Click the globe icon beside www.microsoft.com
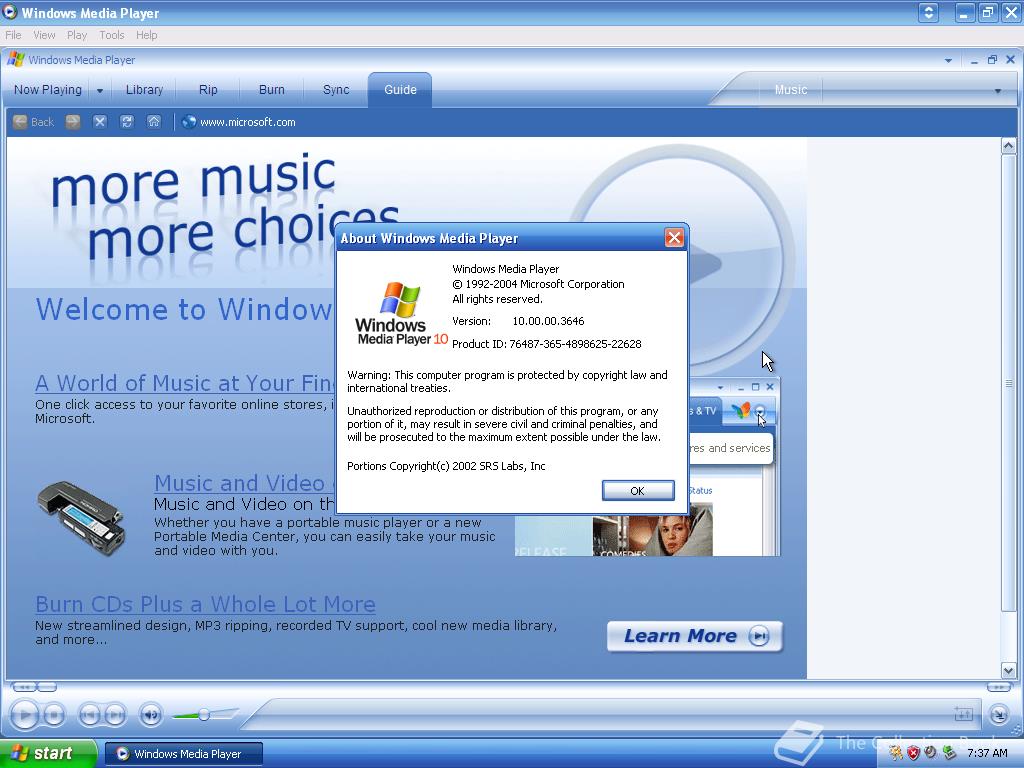1024x768 pixels. point(189,122)
